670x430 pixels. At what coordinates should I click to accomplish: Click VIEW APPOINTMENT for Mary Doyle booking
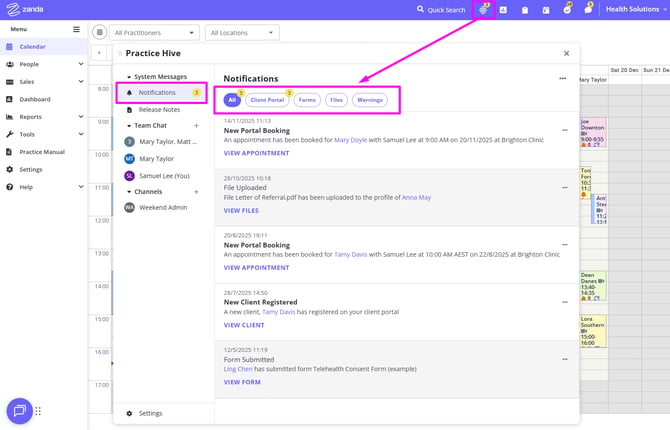[256, 154]
